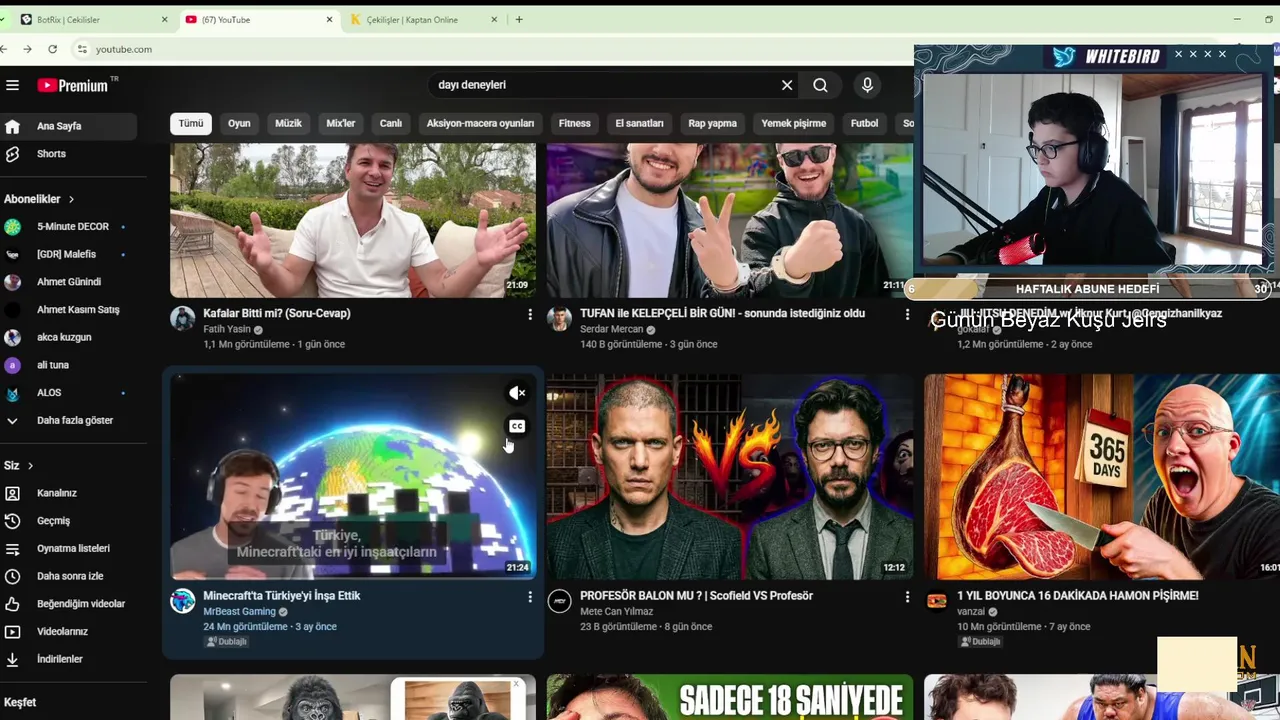Unmute the Minecraft video preview
Viewport: 1280px width, 720px height.
tap(517, 393)
